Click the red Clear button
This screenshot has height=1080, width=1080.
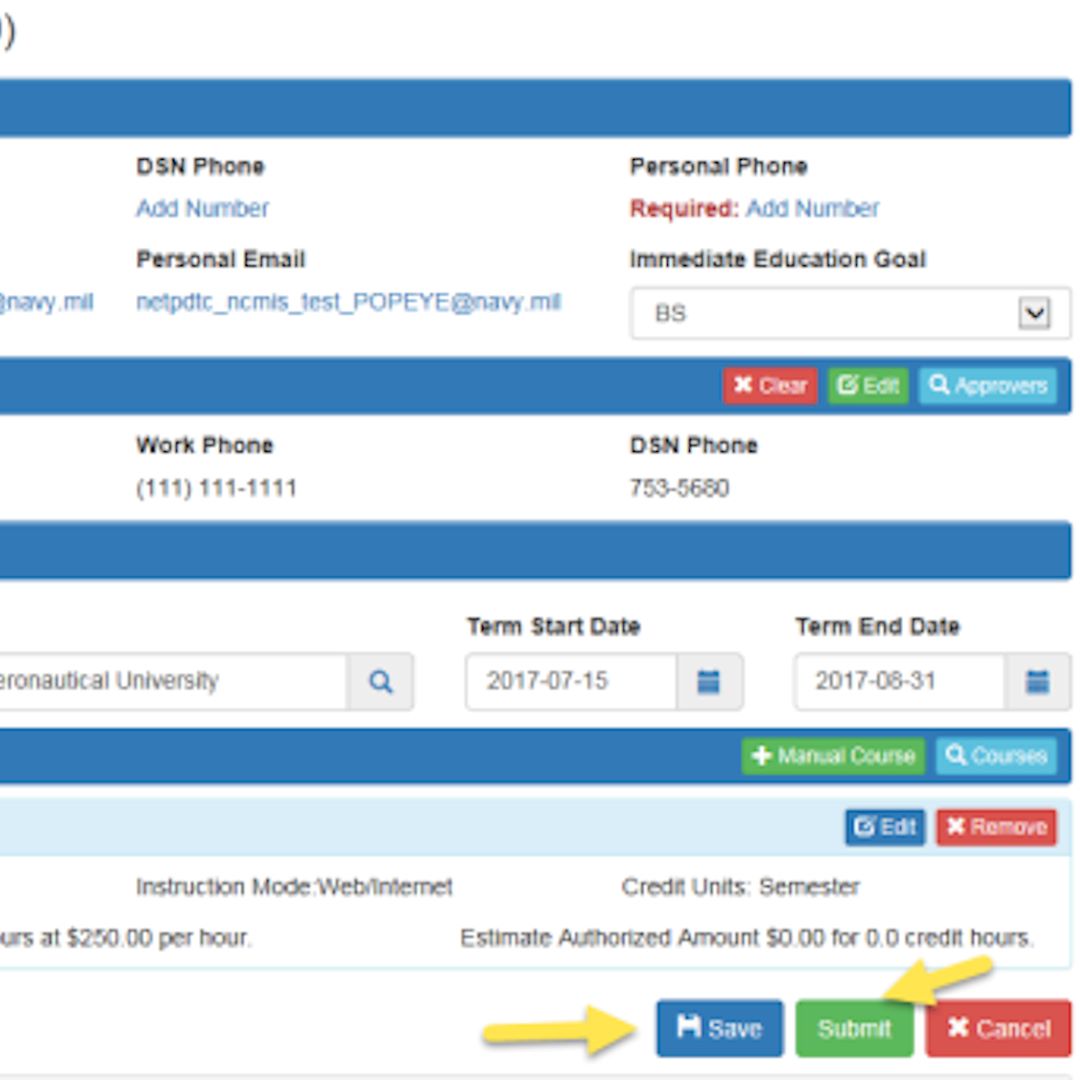(770, 386)
